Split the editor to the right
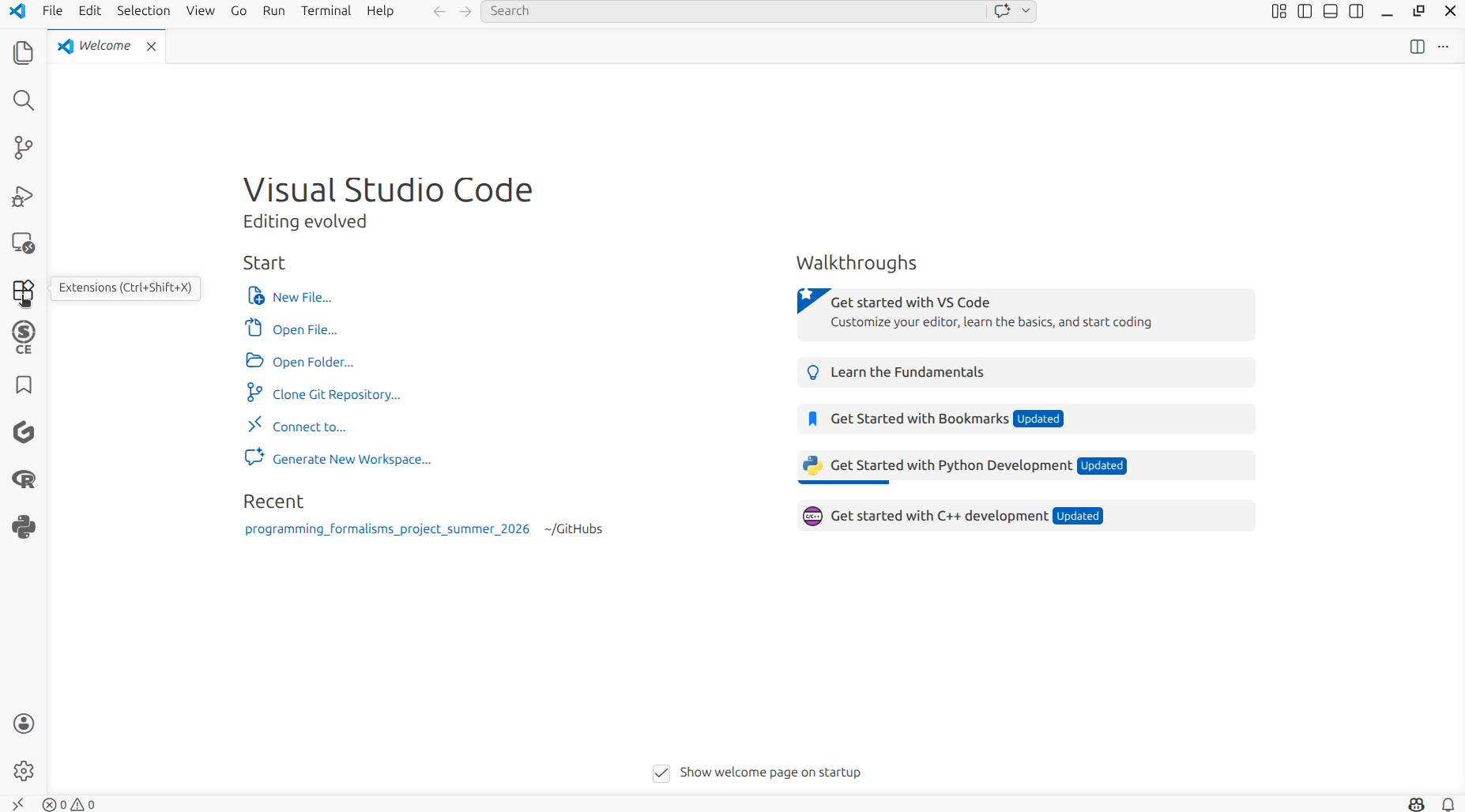The image size is (1465, 812). coord(1417,47)
